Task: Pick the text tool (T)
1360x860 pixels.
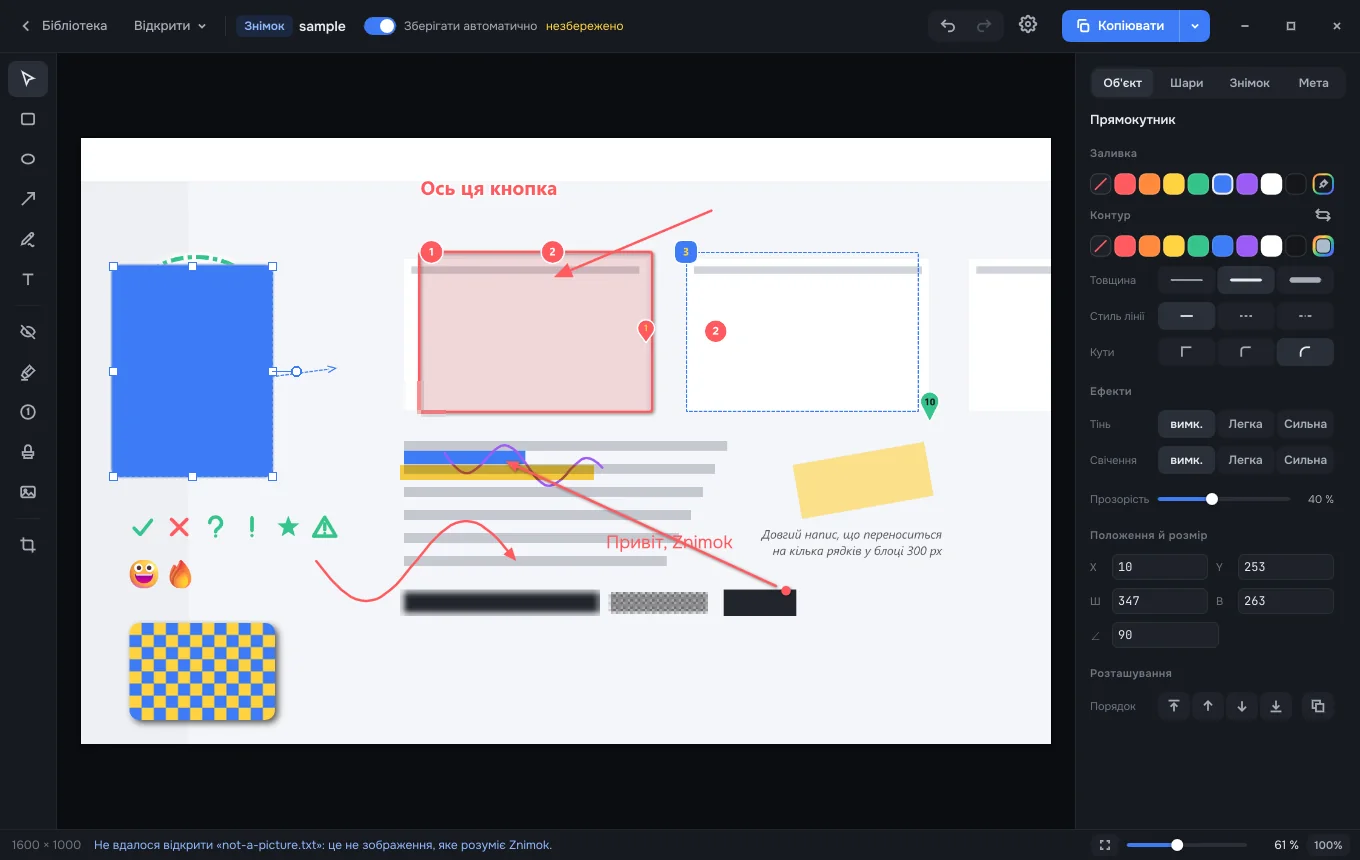Action: (28, 279)
